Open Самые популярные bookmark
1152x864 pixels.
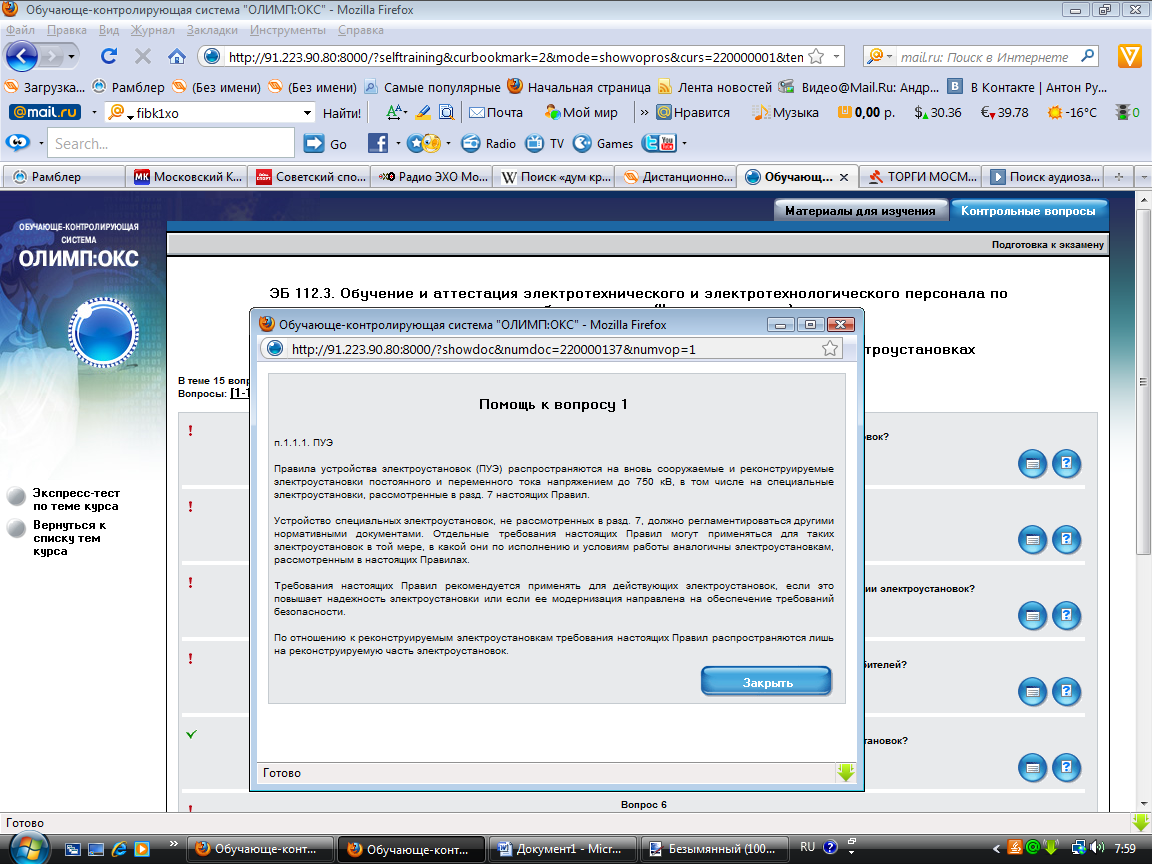(x=433, y=87)
